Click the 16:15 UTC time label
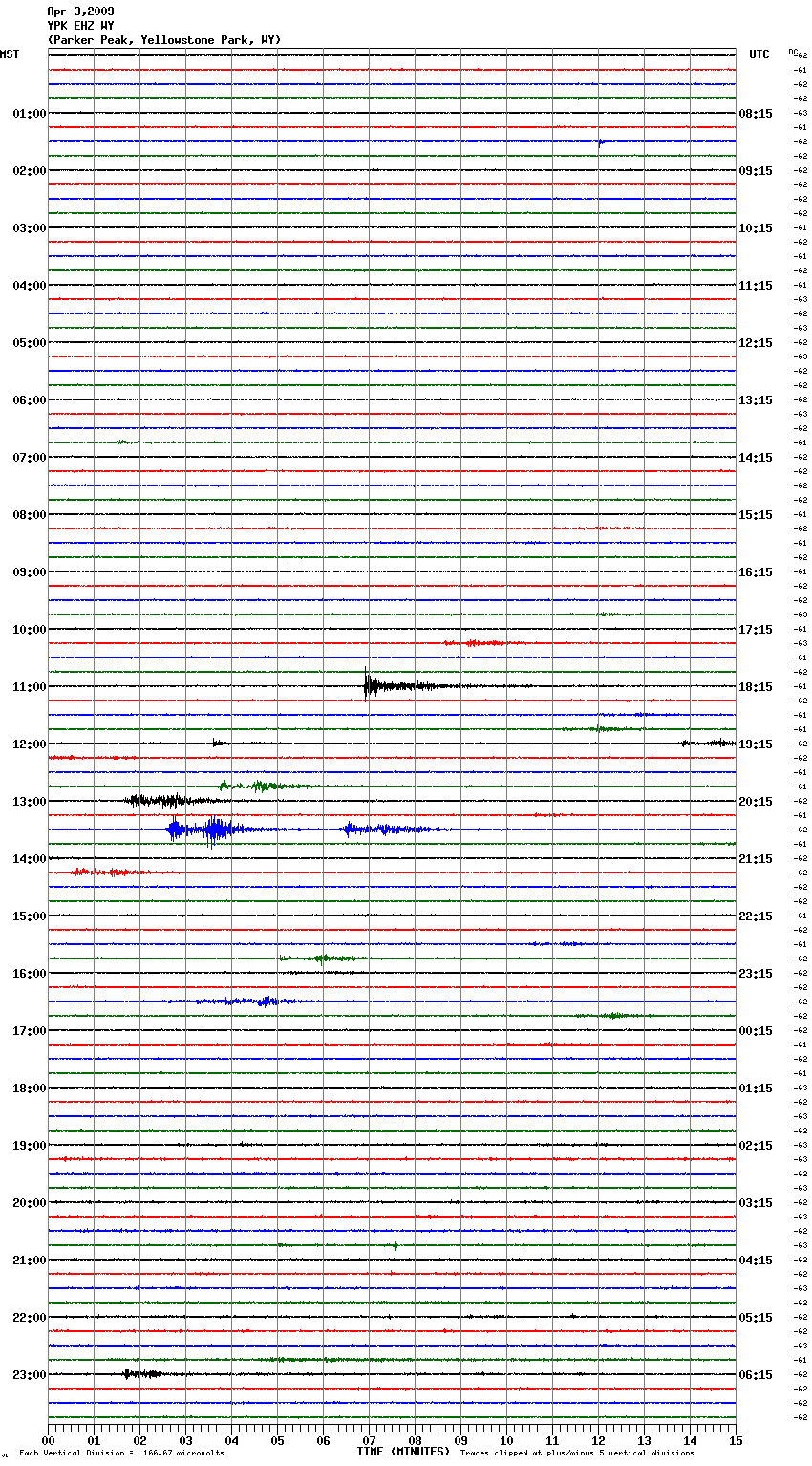812x1466 pixels. [756, 572]
